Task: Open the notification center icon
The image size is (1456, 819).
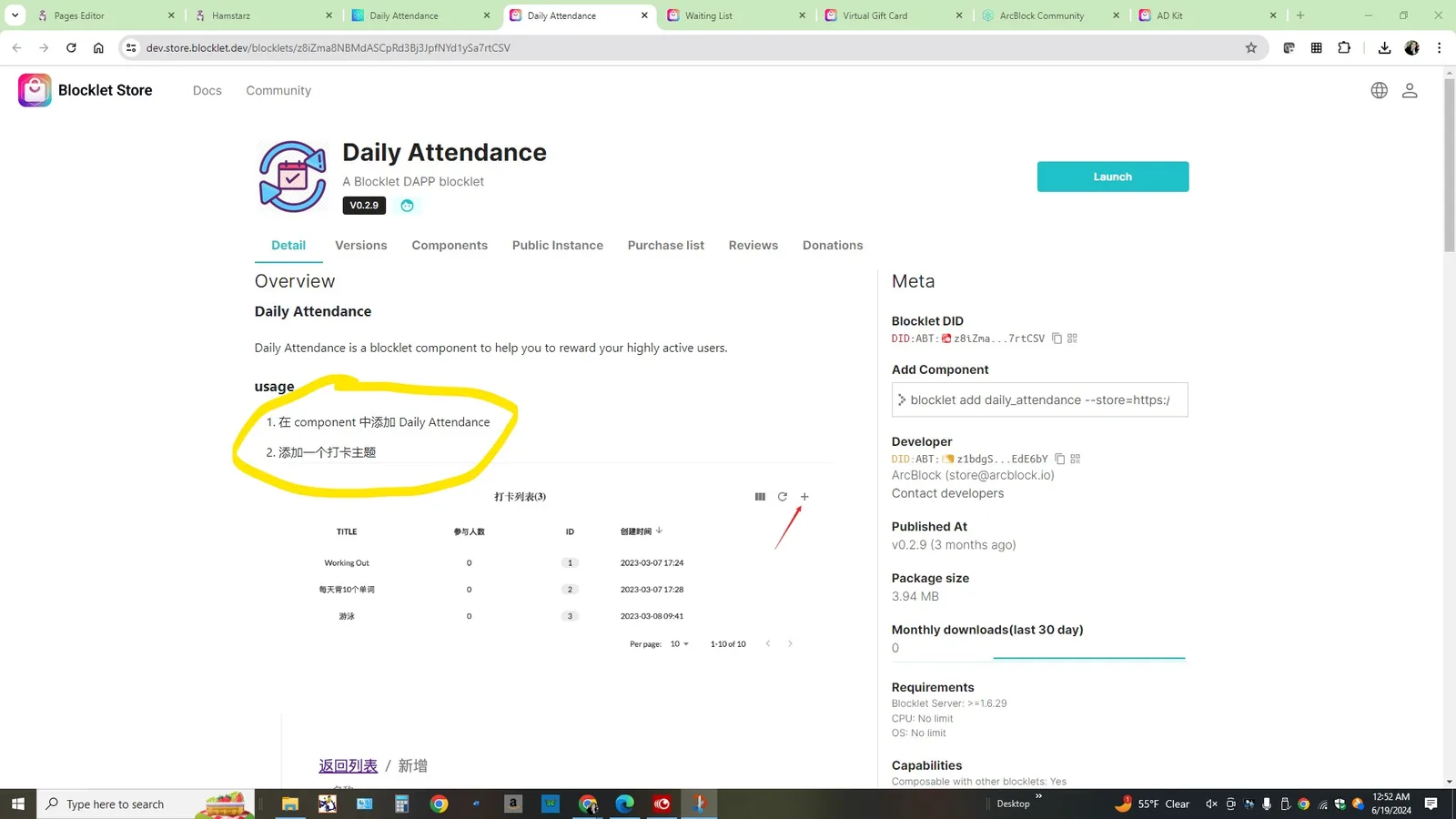Action: point(1431,804)
